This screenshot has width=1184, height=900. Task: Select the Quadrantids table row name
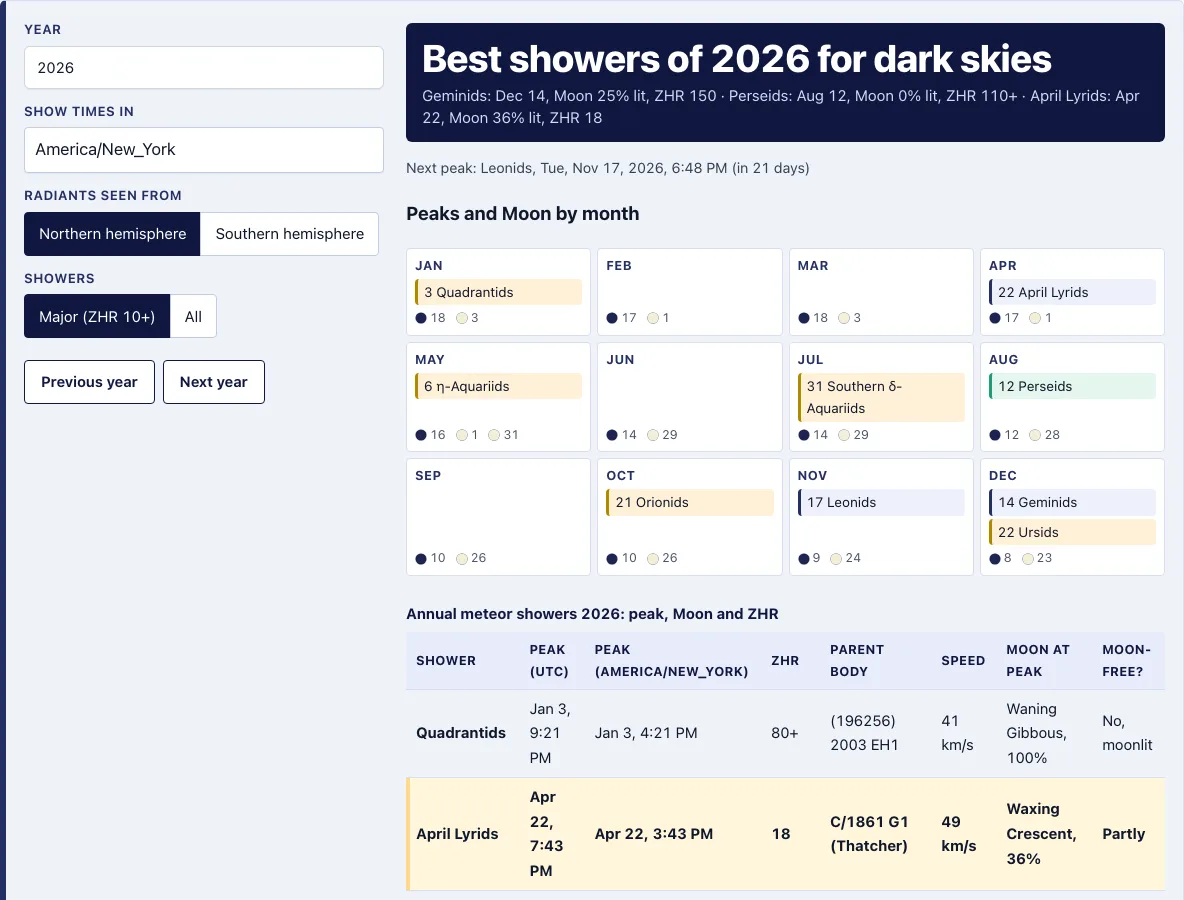pos(461,733)
